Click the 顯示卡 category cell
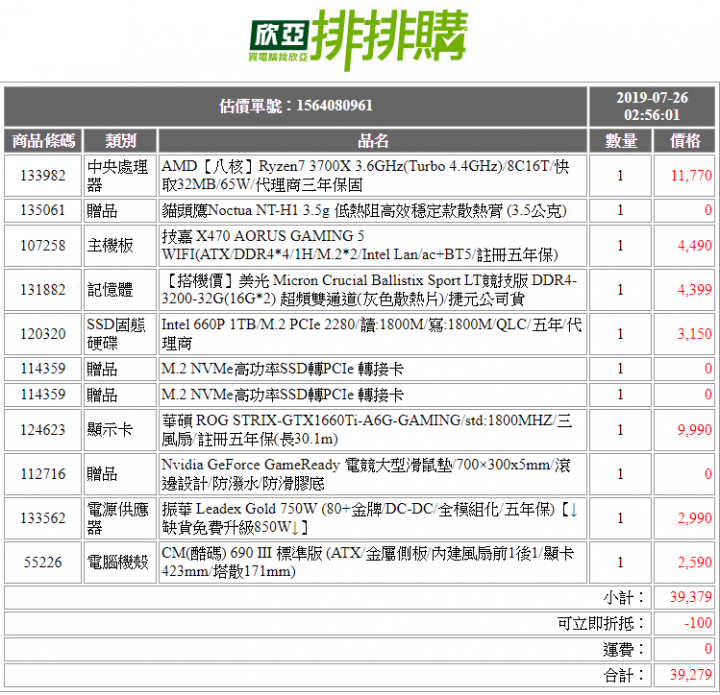 click(x=120, y=430)
